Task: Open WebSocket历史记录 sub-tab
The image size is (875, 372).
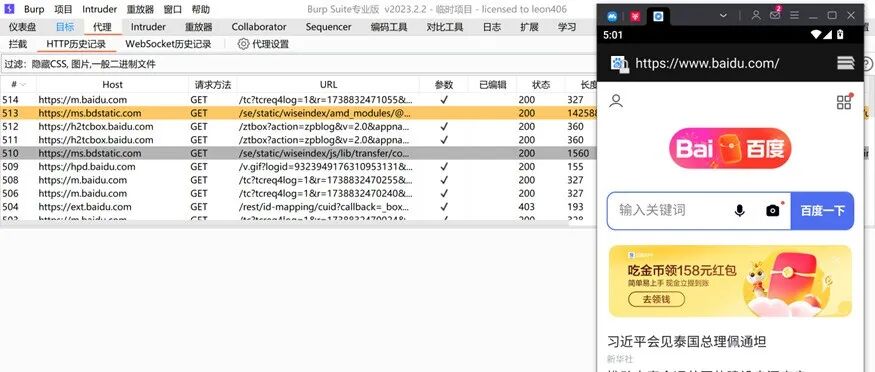Action: pyautogui.click(x=168, y=44)
